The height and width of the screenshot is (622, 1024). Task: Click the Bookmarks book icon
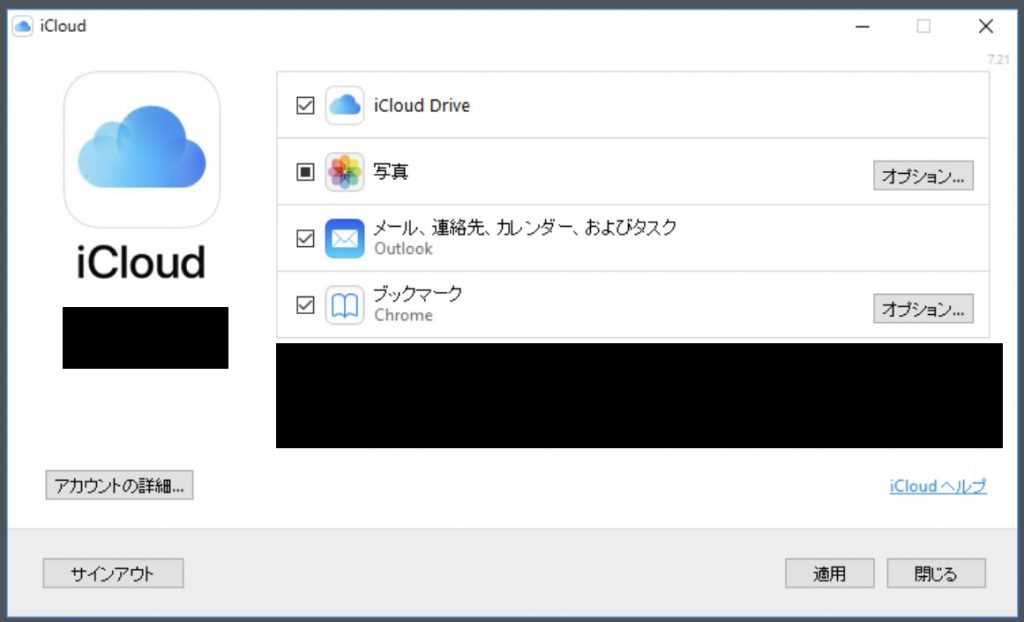tap(345, 305)
